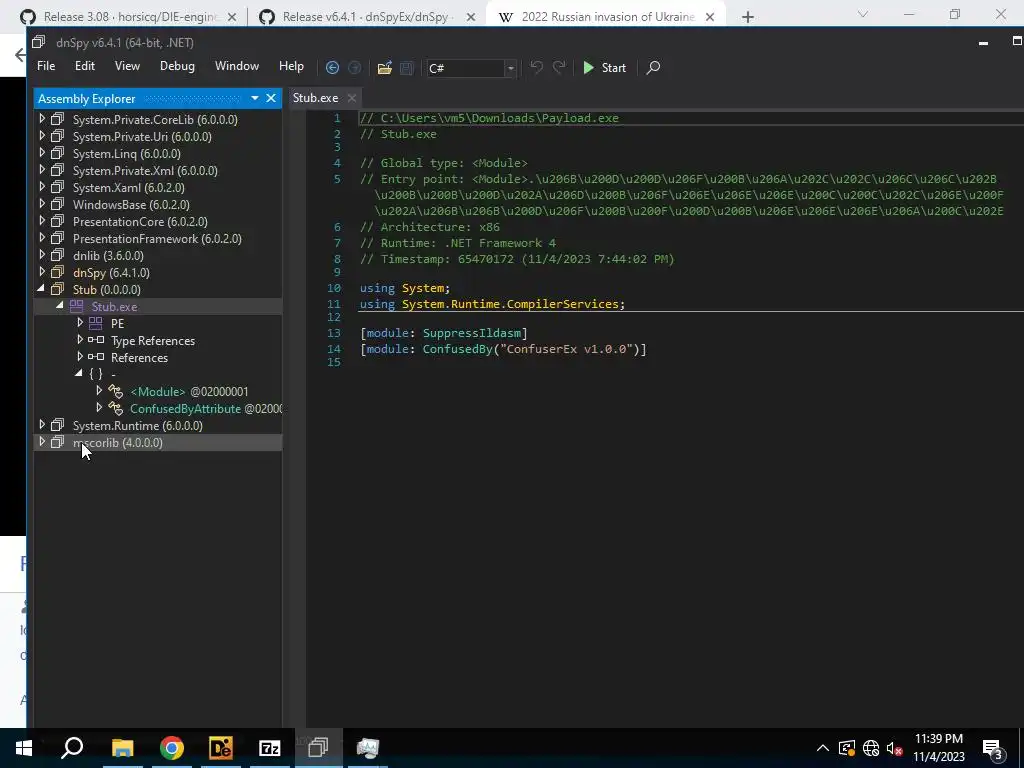This screenshot has height=768, width=1024.
Task: Click the <Module> class icon
Action: click(x=116, y=391)
